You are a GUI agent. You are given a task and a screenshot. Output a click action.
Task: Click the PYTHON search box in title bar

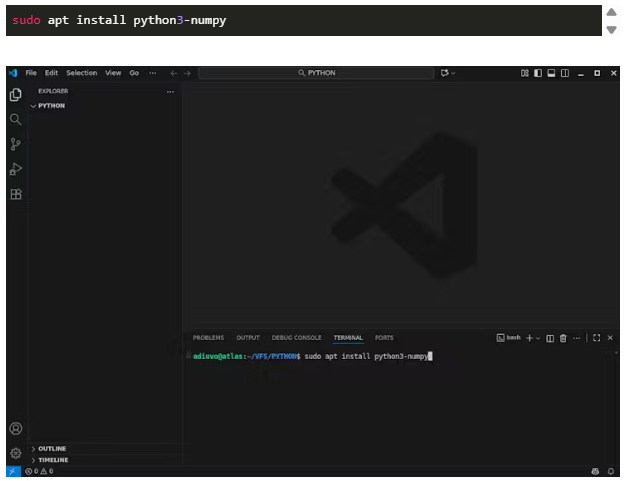(x=316, y=73)
